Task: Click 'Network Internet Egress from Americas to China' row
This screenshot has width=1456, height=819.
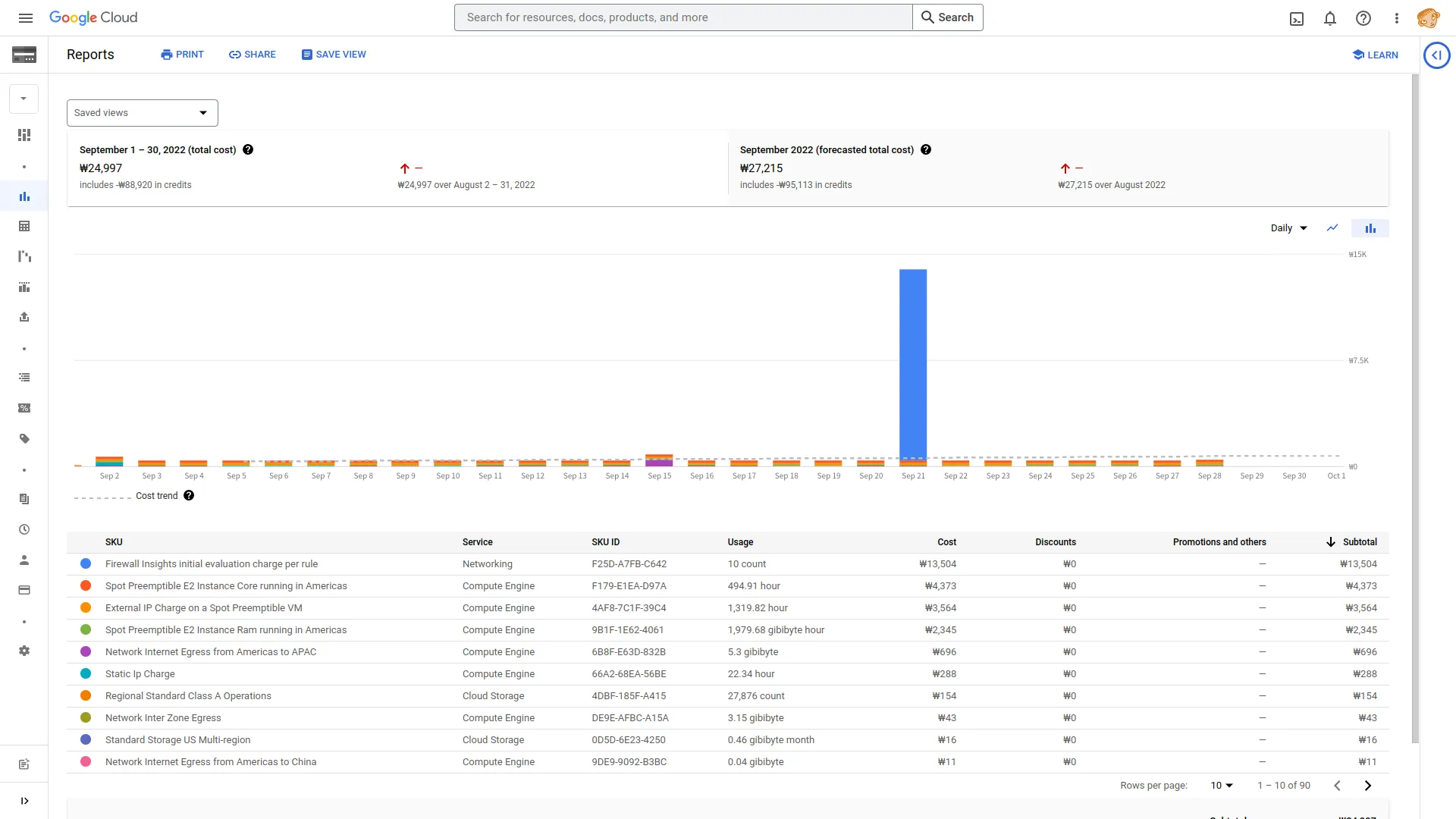Action: pos(728,762)
